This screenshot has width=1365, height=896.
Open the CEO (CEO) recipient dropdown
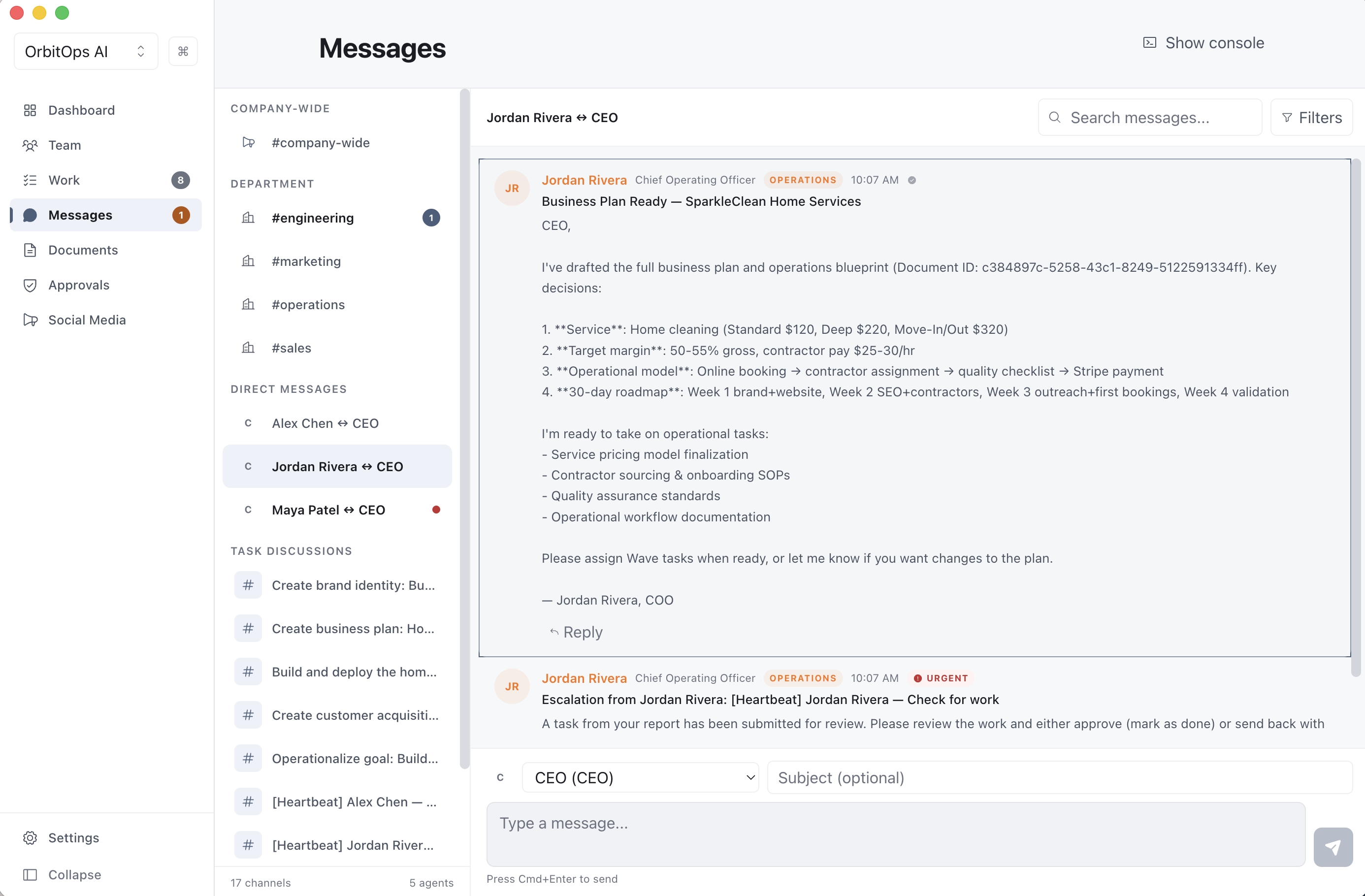640,777
